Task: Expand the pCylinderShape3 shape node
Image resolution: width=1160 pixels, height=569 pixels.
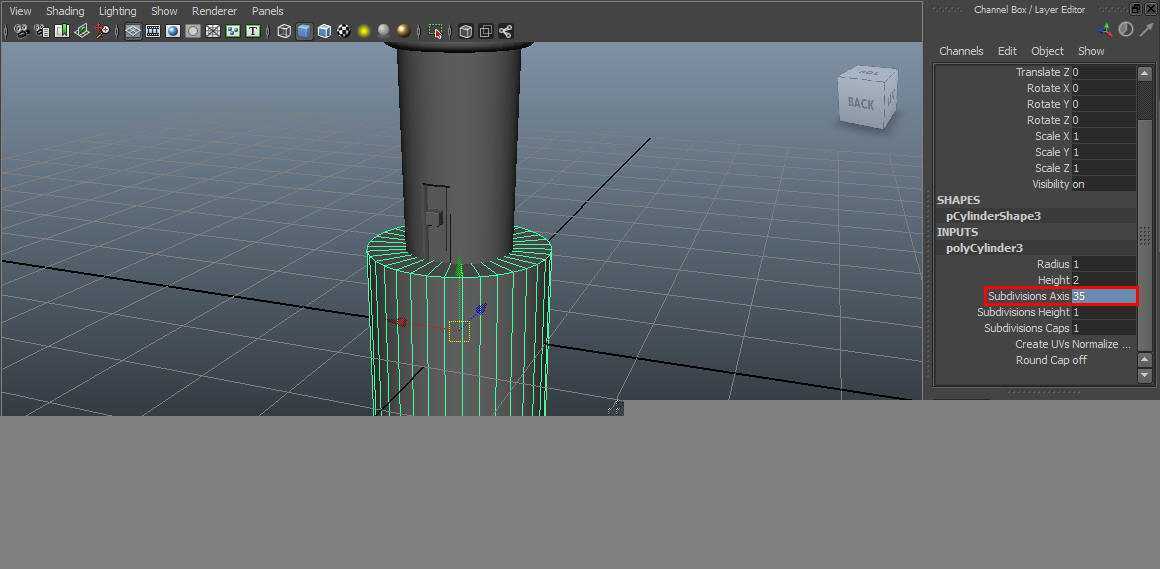Action: pyautogui.click(x=993, y=216)
